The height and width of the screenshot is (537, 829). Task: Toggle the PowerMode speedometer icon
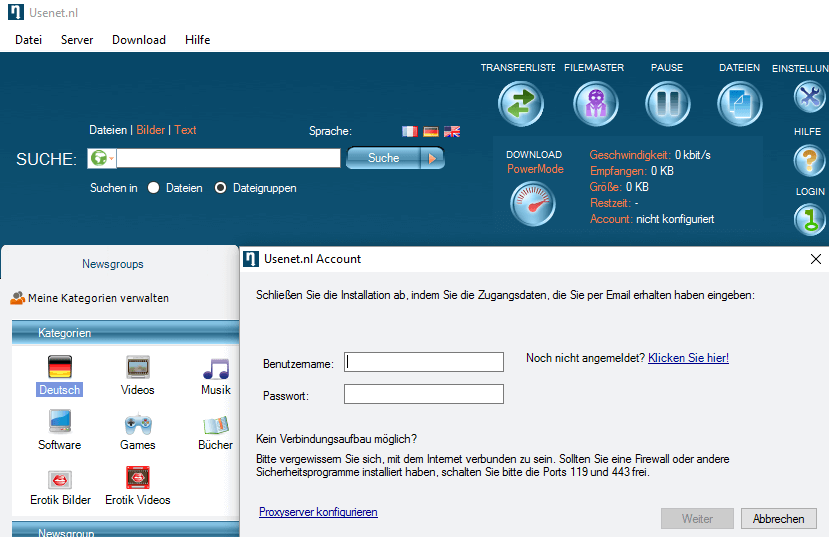pyautogui.click(x=533, y=204)
